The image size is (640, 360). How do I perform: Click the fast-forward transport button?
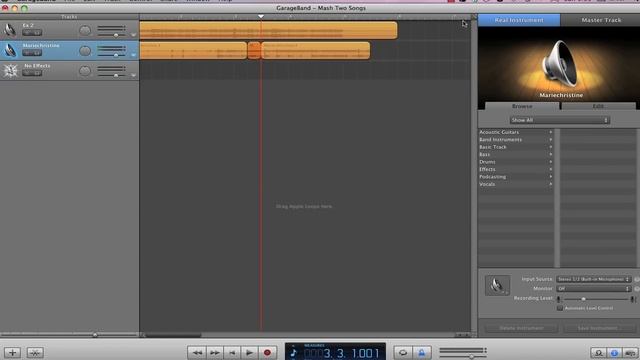215,353
